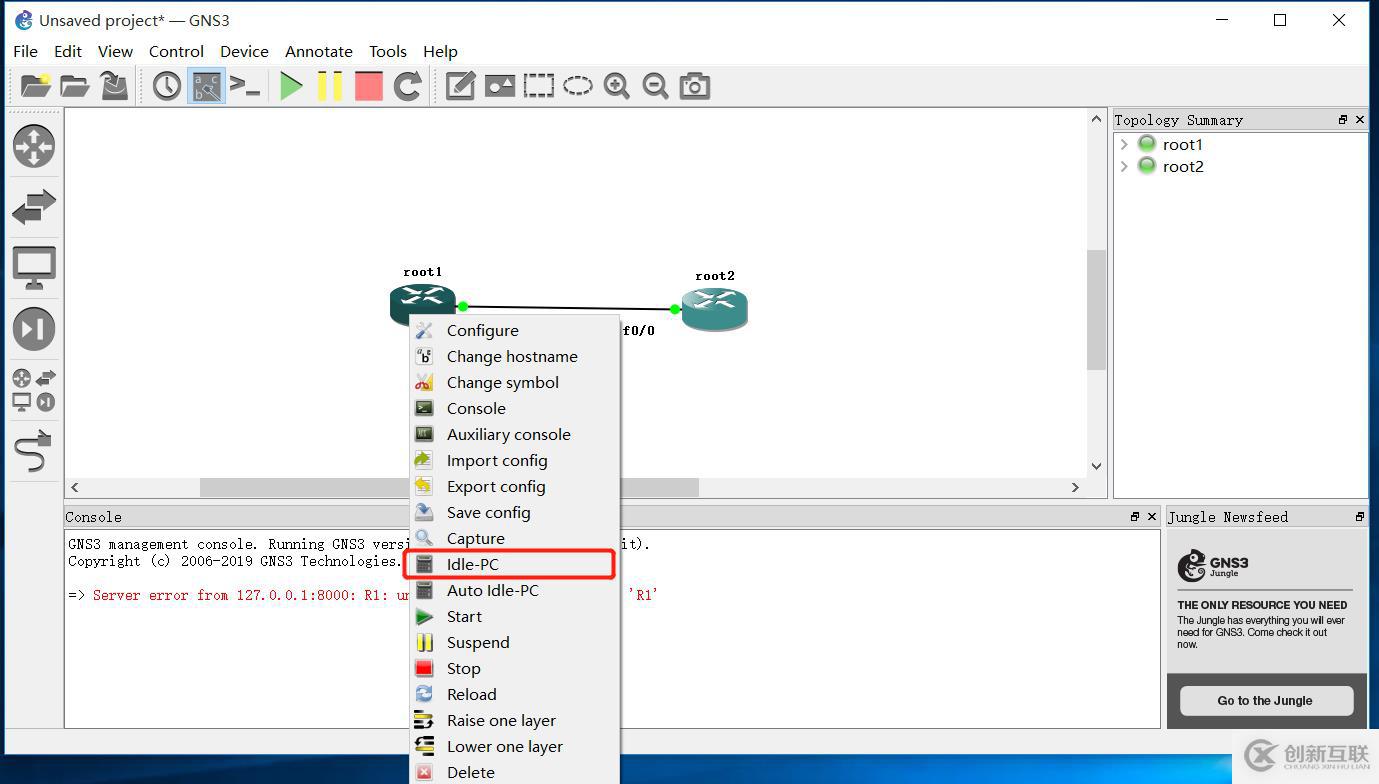Close the Topology Summary panel
Viewport: 1379px width, 784px height.
(1359, 120)
